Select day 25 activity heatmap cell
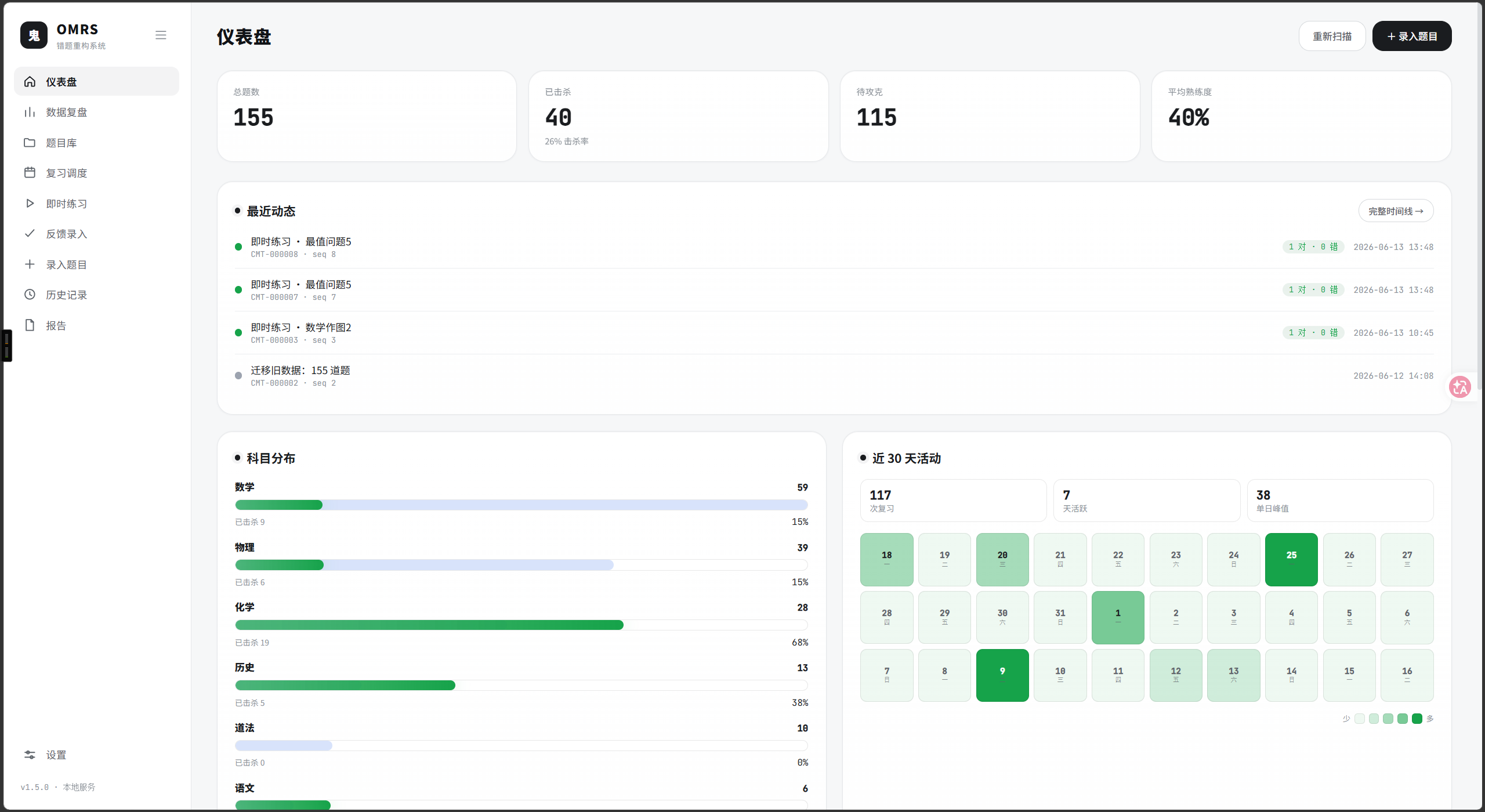The image size is (1485, 812). pyautogui.click(x=1291, y=560)
